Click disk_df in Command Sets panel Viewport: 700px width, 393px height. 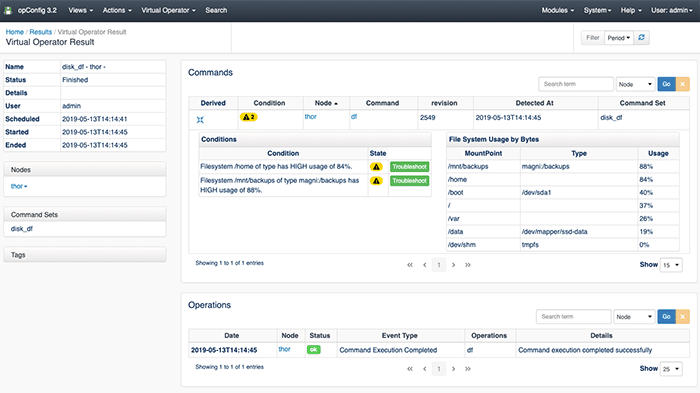[x=22, y=229]
